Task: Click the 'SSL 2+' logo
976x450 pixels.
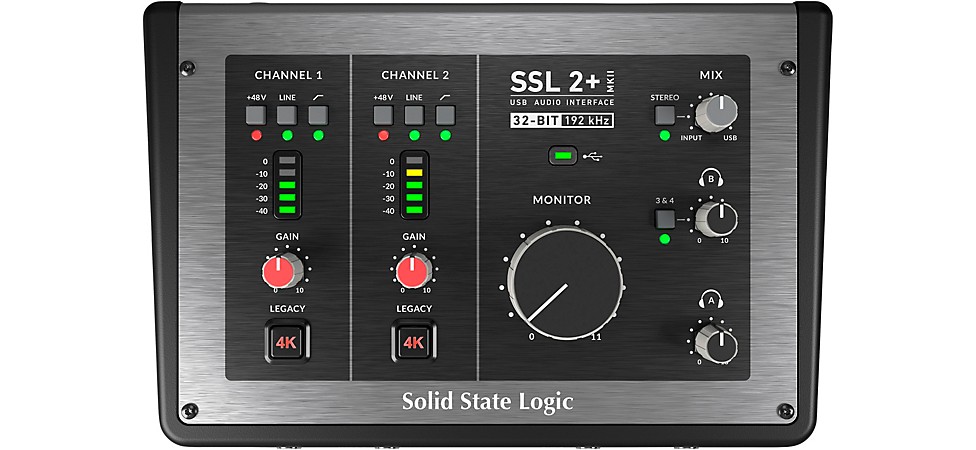Action: pyautogui.click(x=557, y=82)
